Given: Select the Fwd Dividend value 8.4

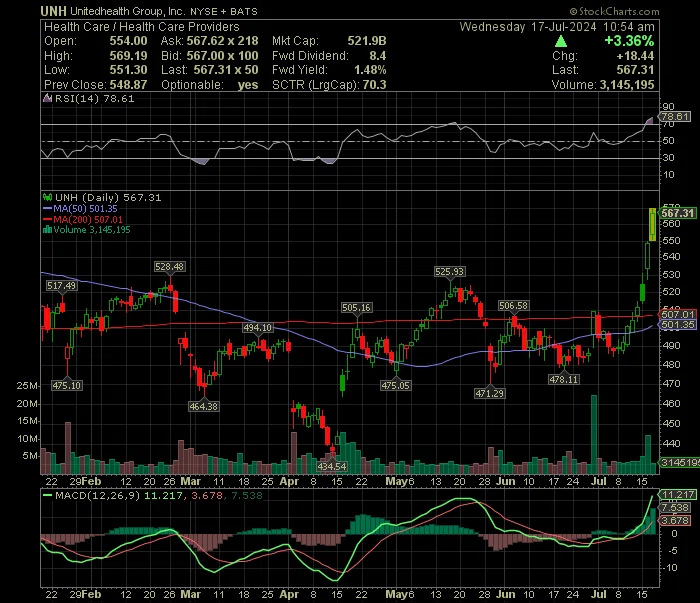Looking at the screenshot, I should [x=378, y=56].
